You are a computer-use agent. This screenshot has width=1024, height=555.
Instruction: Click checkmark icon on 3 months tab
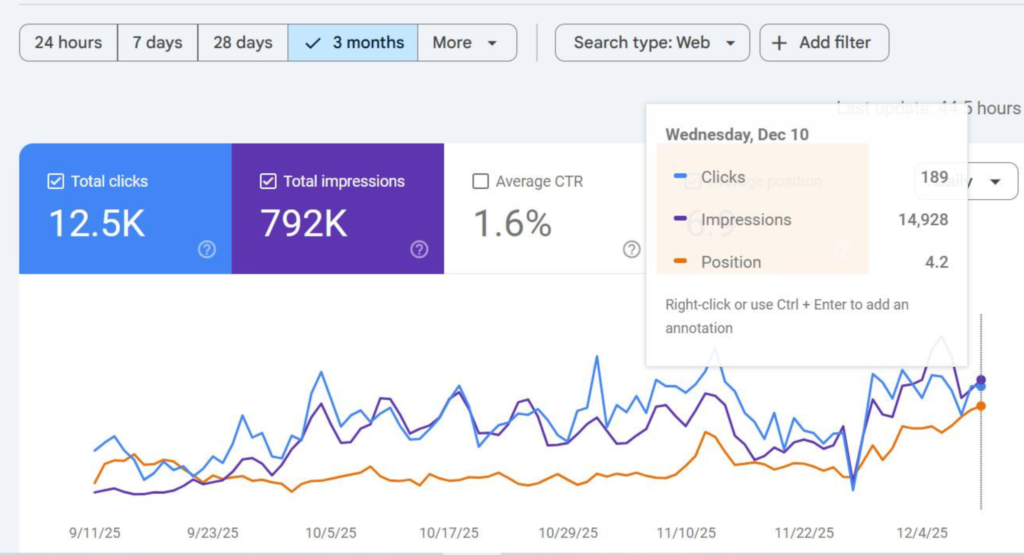pos(313,43)
